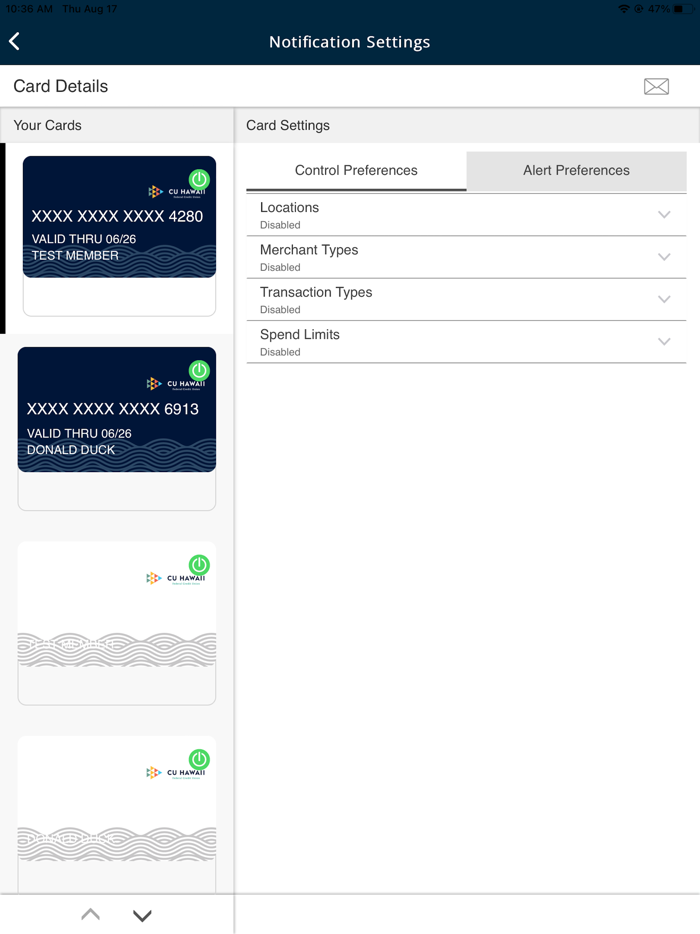
Task: Tap the battery indicator in status bar
Action: [683, 9]
